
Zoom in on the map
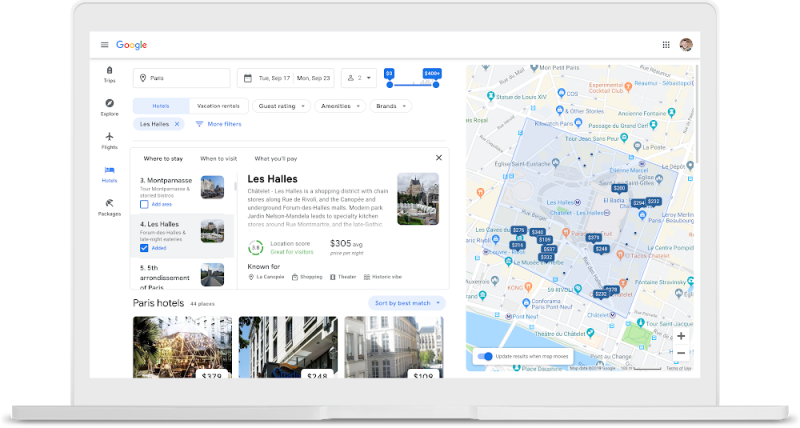[x=681, y=336]
